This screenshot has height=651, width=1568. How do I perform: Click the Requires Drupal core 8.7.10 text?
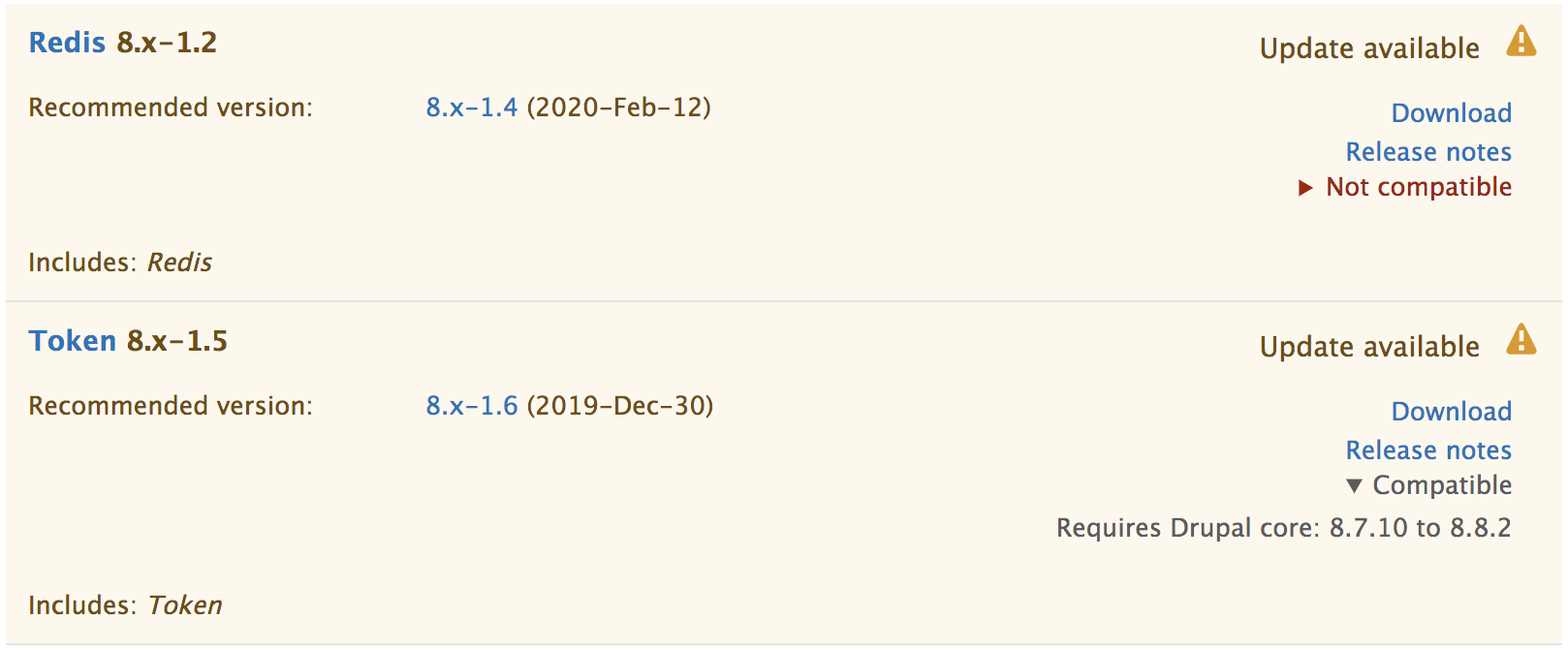pos(1283,528)
